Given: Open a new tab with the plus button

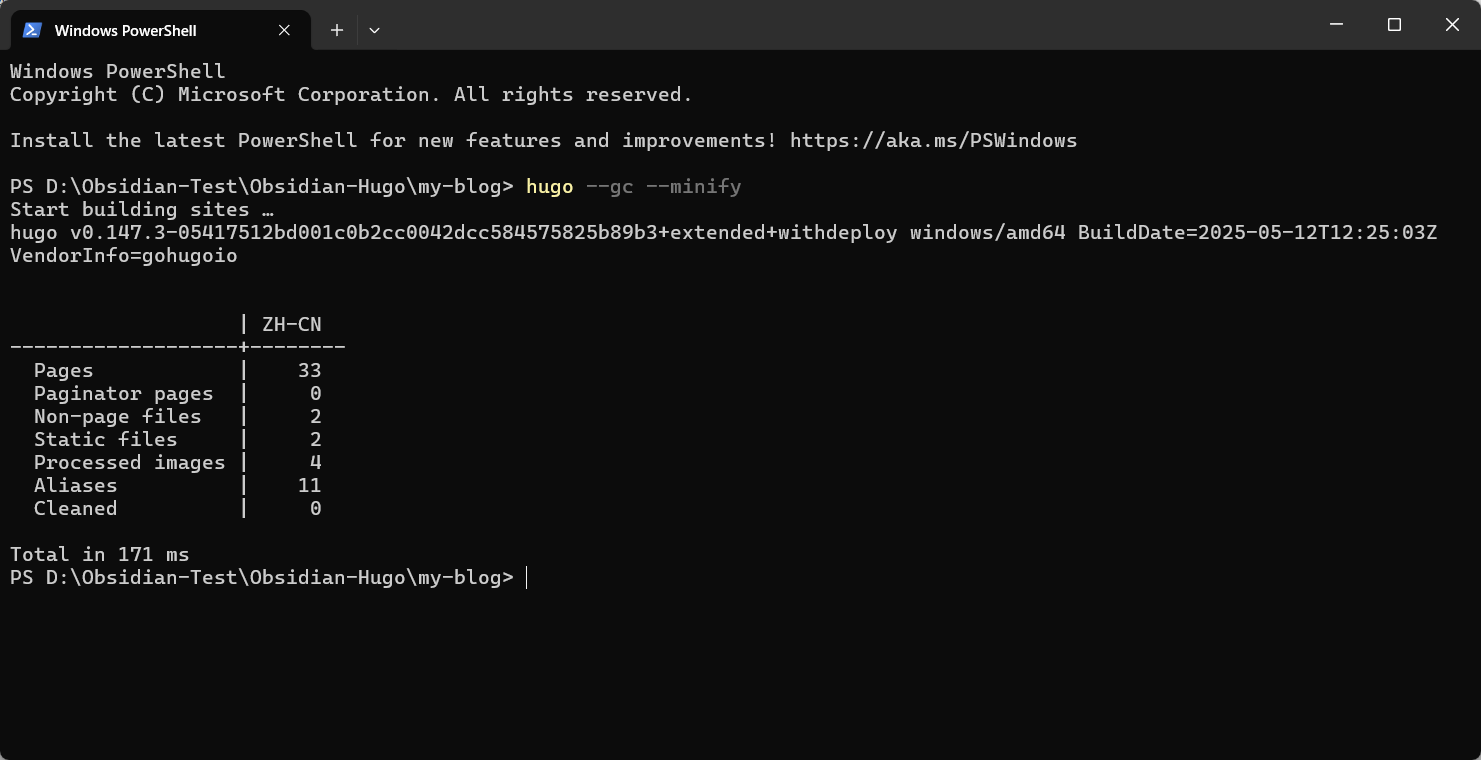Looking at the screenshot, I should tap(337, 30).
